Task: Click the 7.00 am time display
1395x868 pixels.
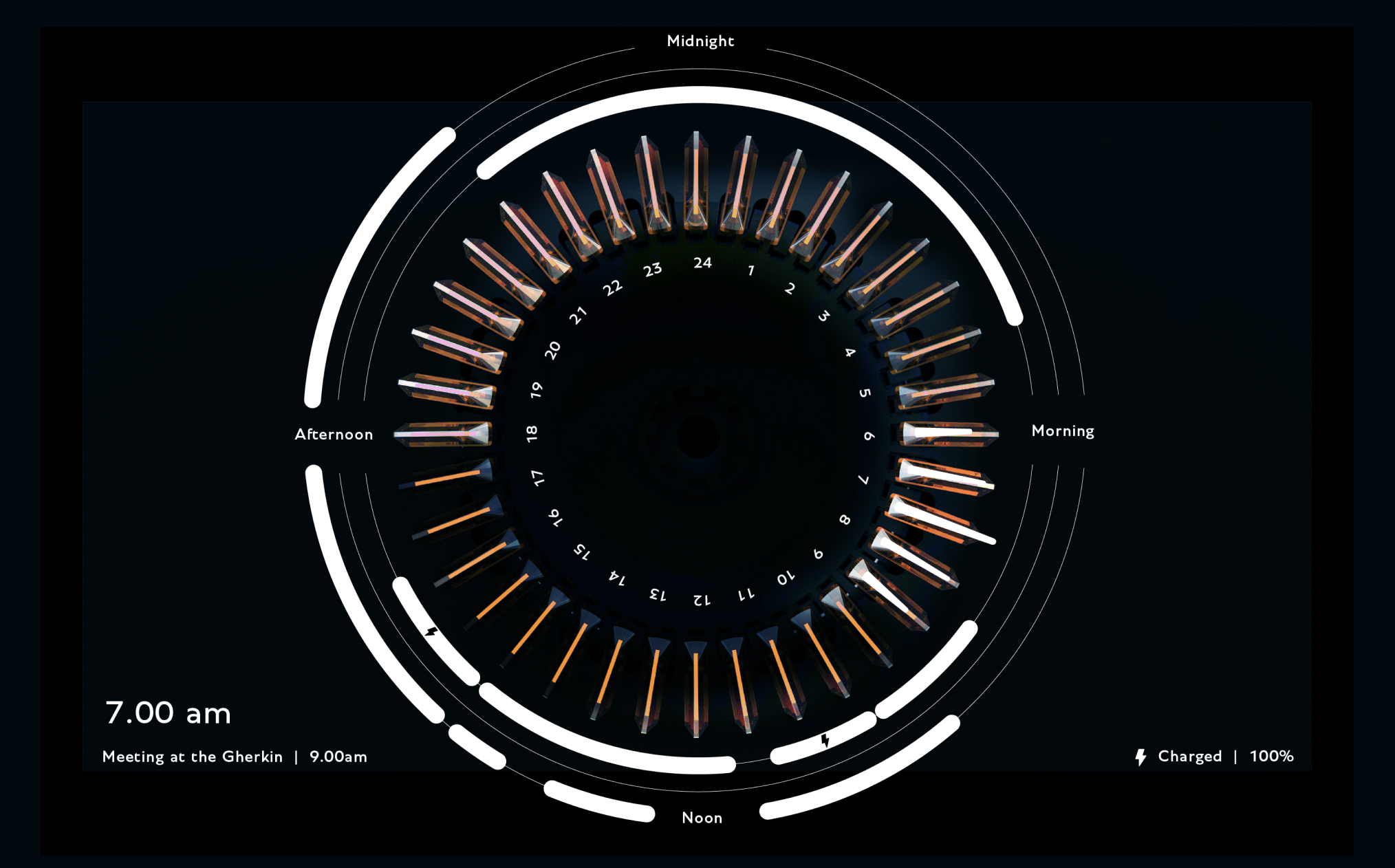Action: coord(168,713)
